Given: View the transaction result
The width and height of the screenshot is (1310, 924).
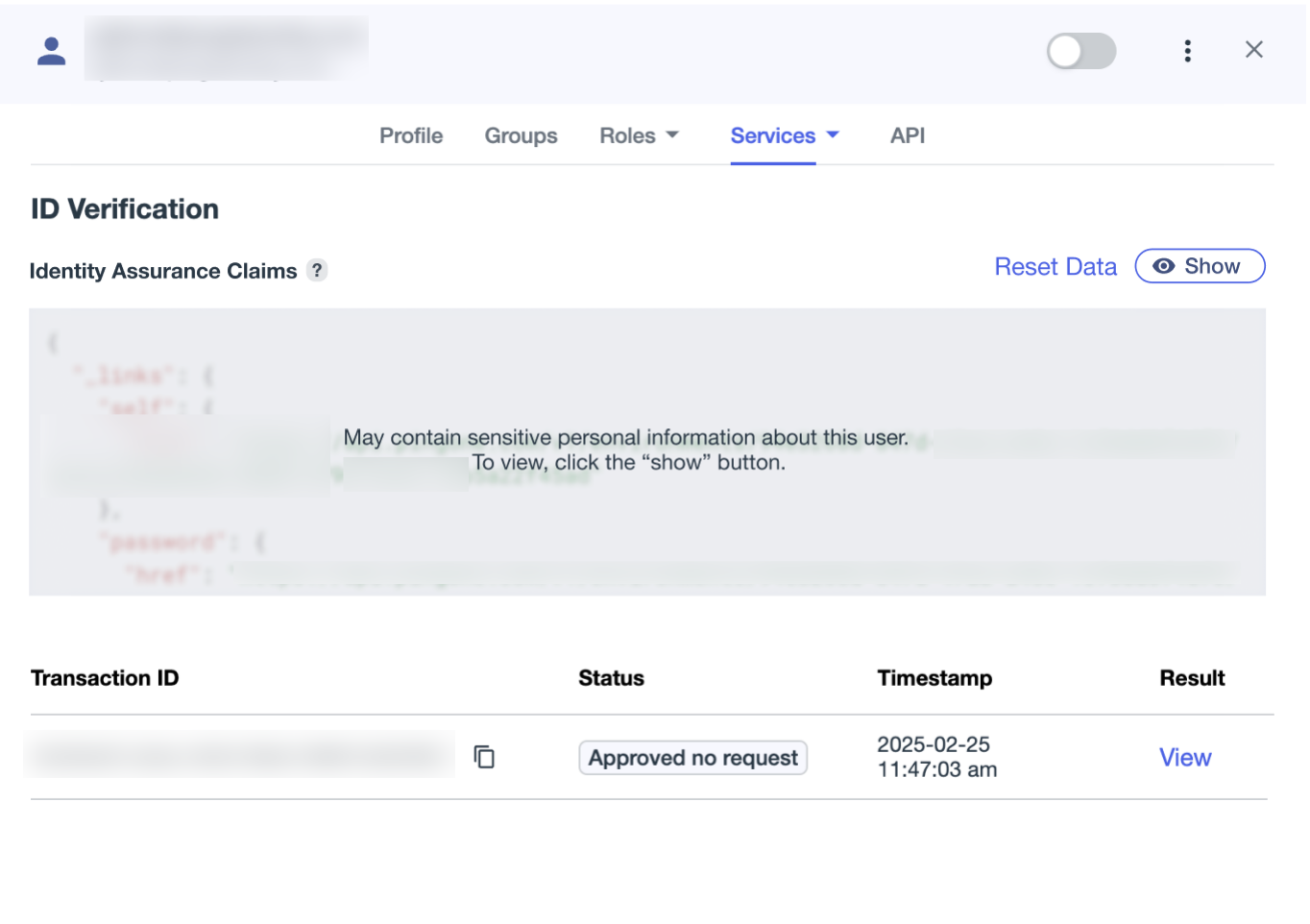Looking at the screenshot, I should pyautogui.click(x=1184, y=757).
